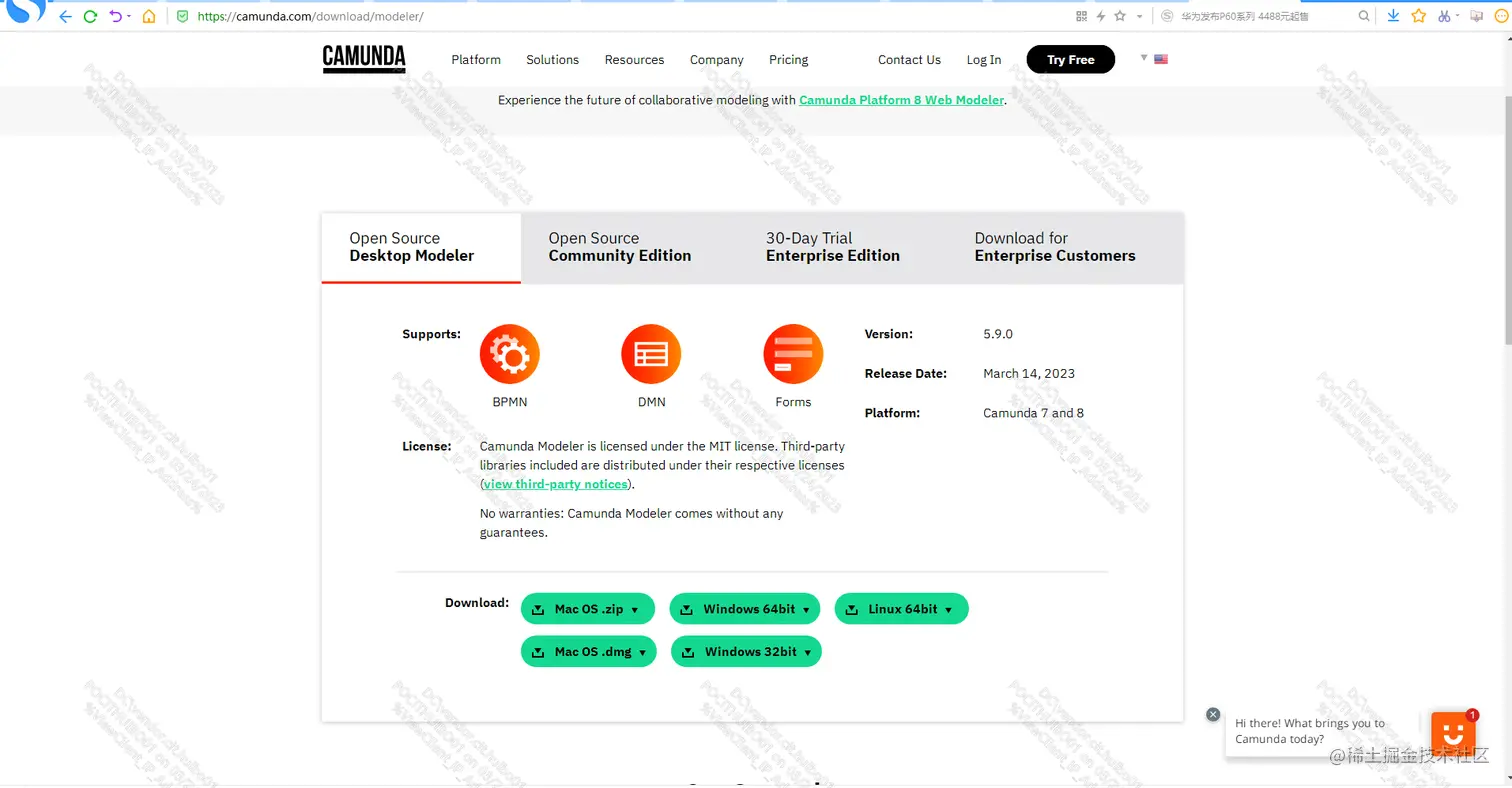Click the Log In link
The image size is (1512, 788).
coord(984,60)
